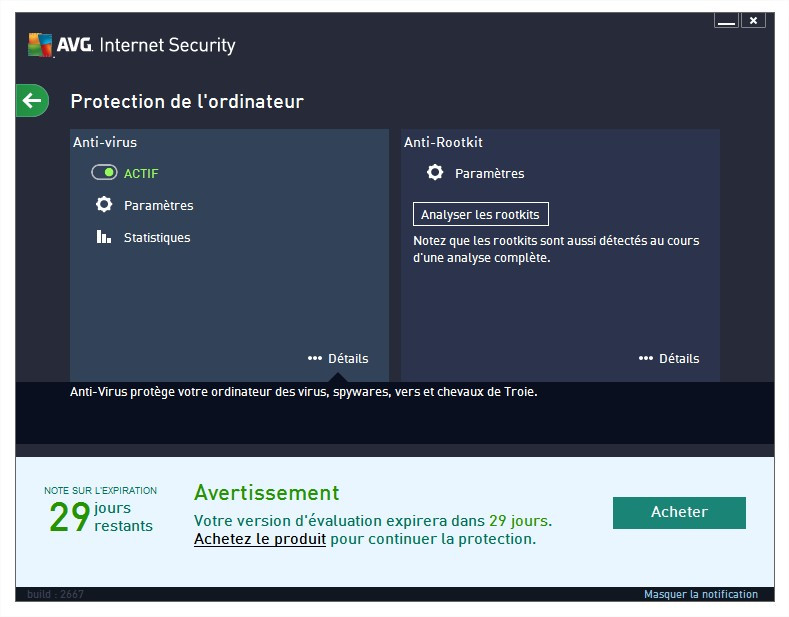This screenshot has width=789, height=617.
Task: Click the green ACTIF status label
Action: 141,174
